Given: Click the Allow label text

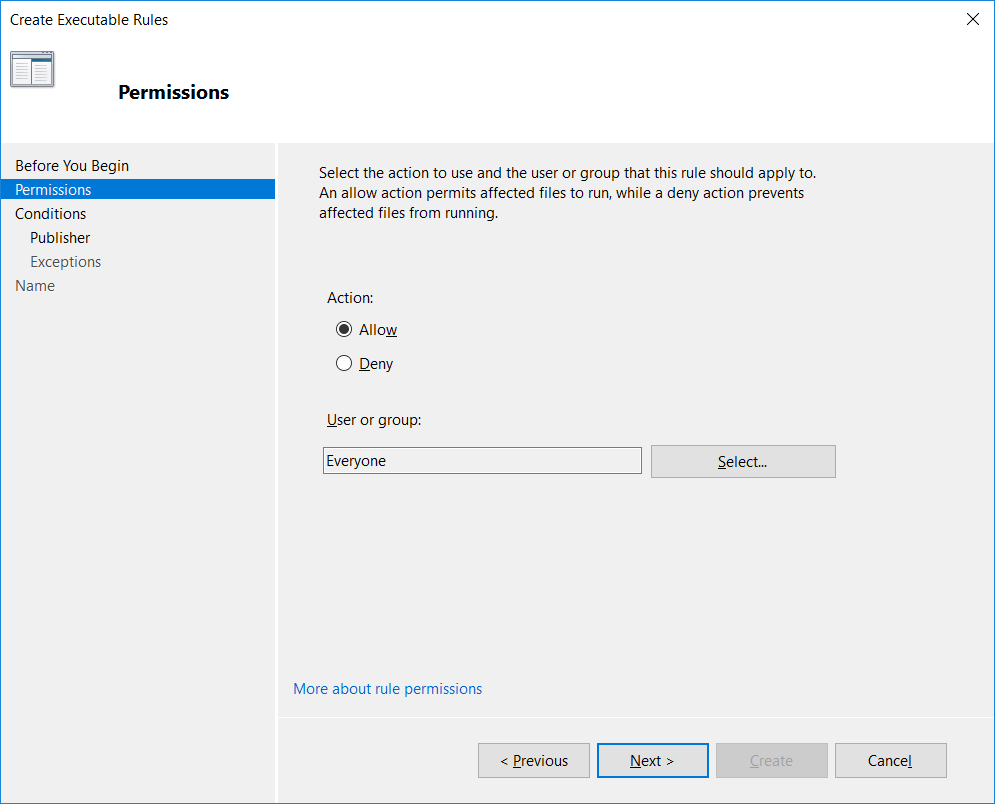Looking at the screenshot, I should click(x=378, y=330).
